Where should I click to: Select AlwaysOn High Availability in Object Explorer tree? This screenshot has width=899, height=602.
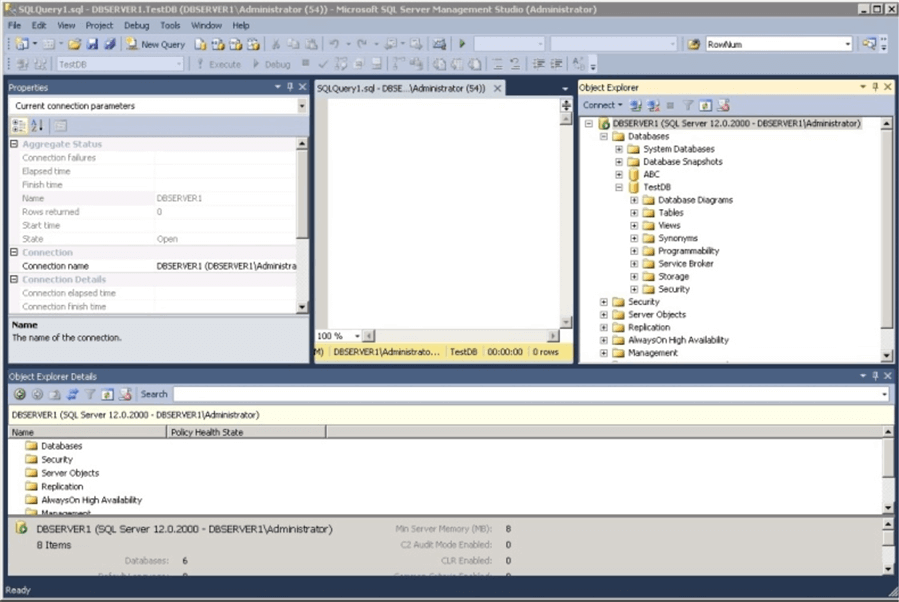(678, 340)
